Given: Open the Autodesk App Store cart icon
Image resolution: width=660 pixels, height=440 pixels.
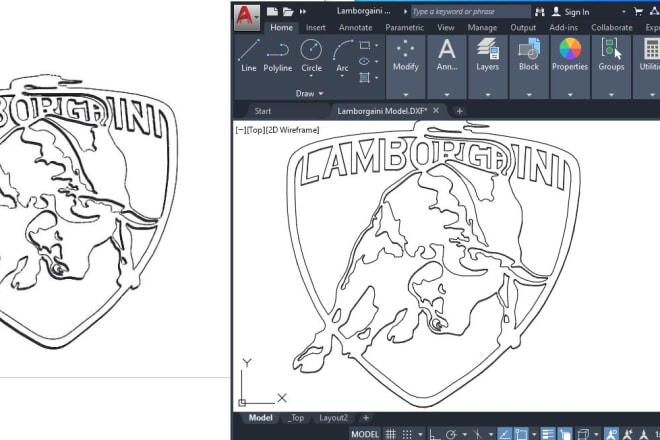Looking at the screenshot, I should point(638,12).
